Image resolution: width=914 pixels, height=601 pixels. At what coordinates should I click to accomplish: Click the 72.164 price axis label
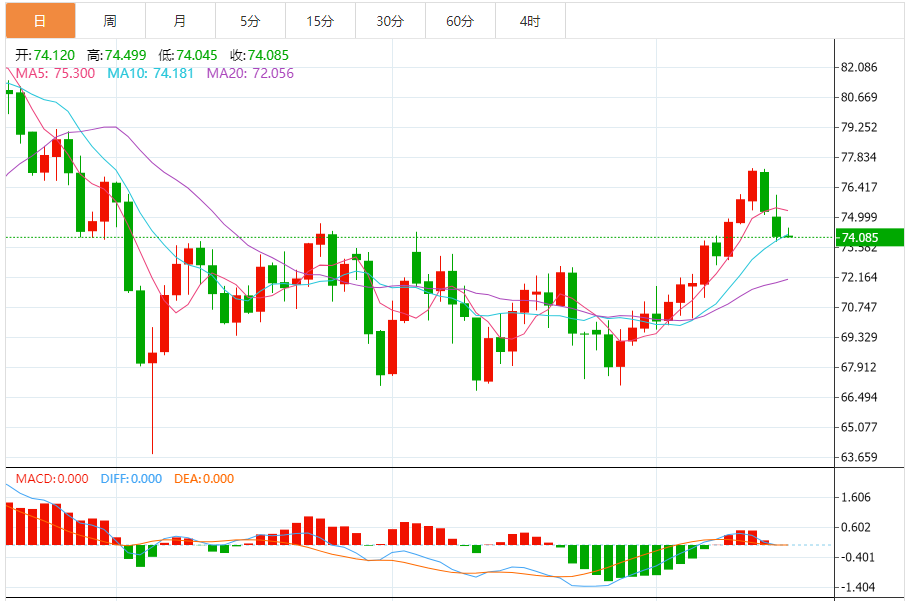[x=859, y=277]
